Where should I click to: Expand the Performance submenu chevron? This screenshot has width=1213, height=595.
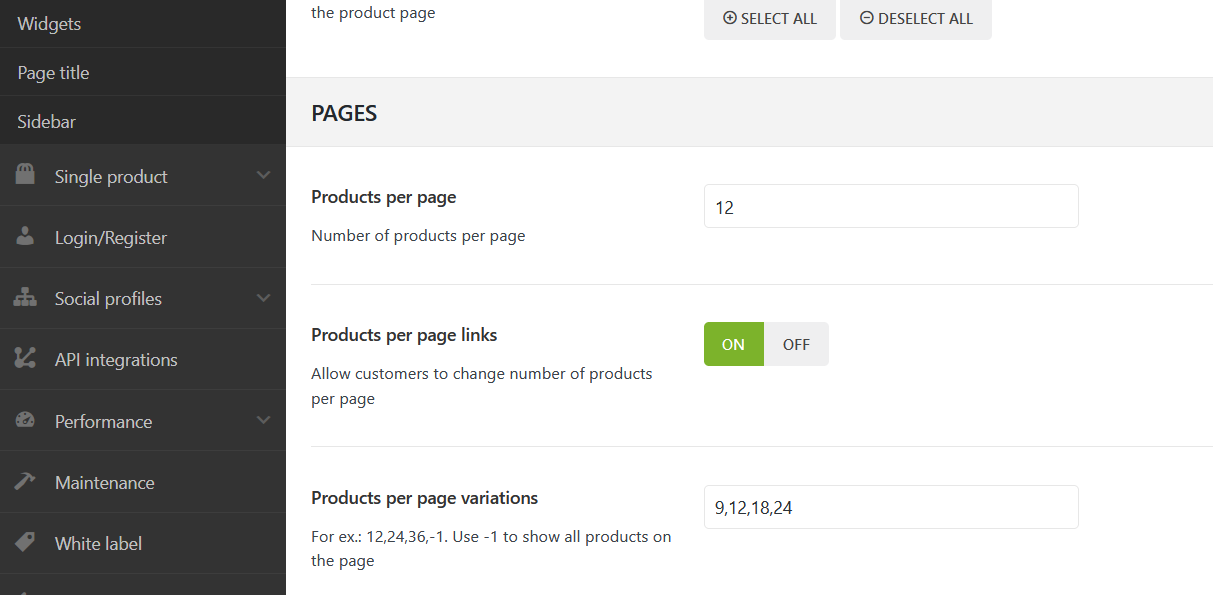[263, 421]
